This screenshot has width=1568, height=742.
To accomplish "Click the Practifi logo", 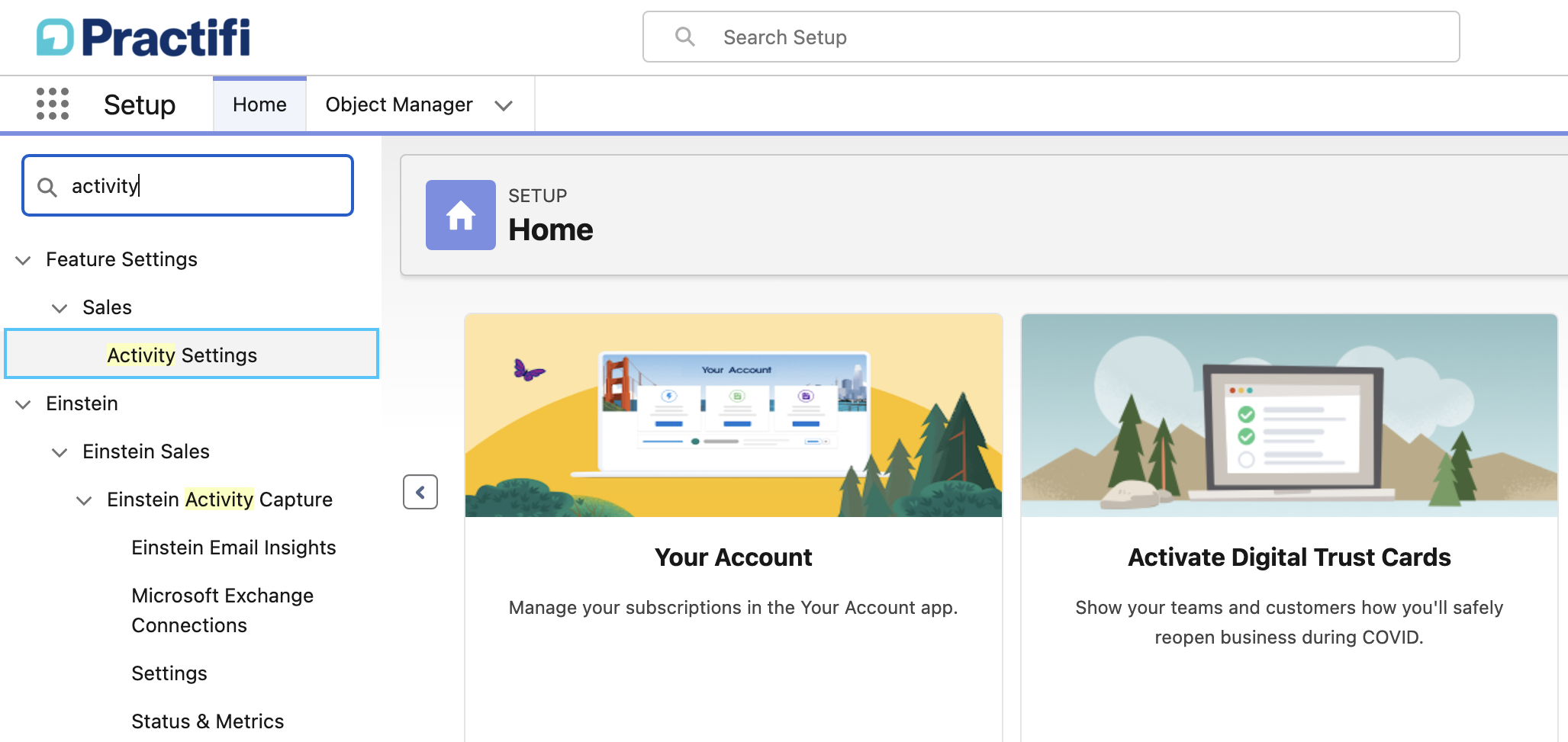I will [143, 37].
